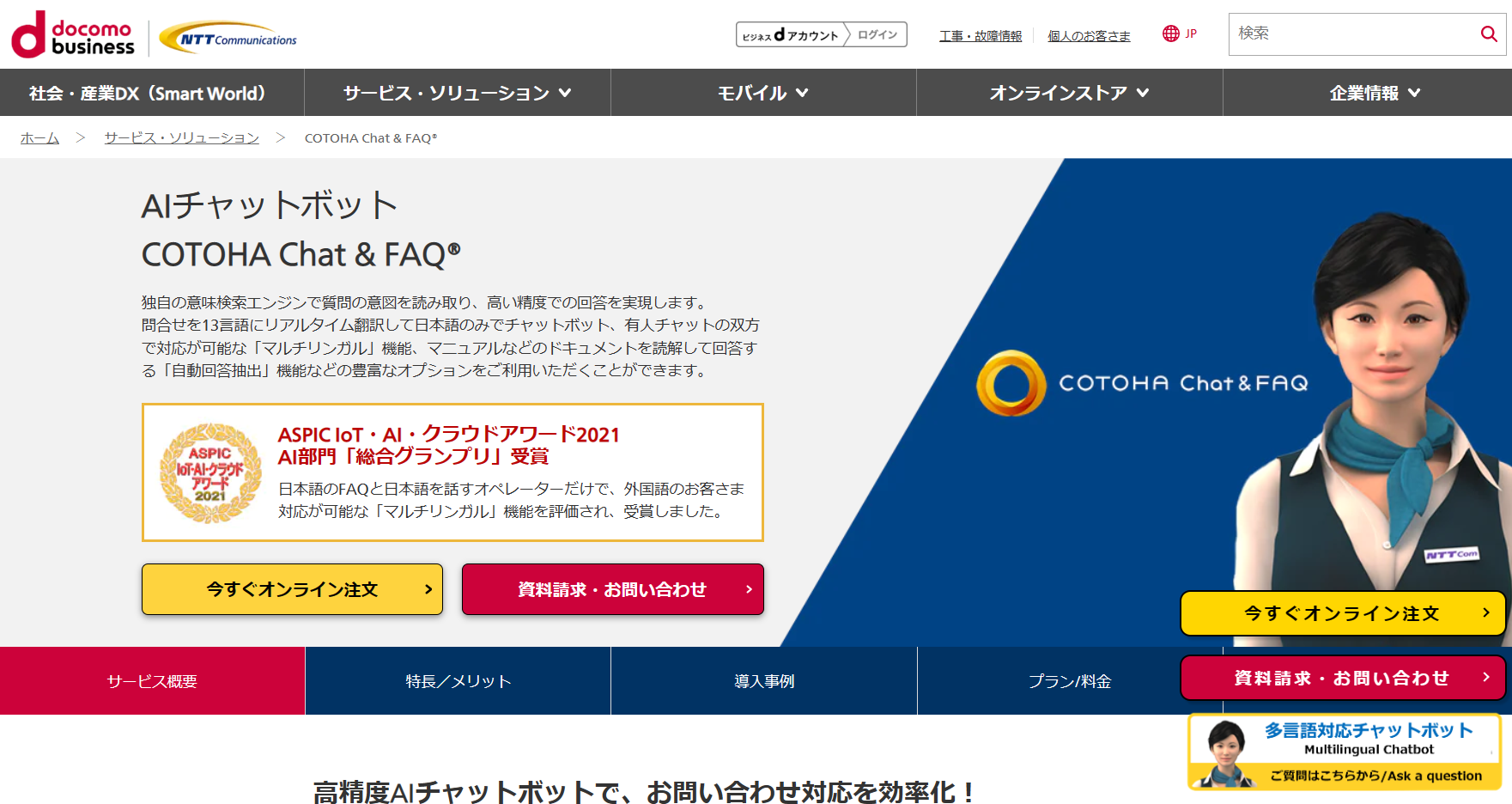The width and height of the screenshot is (1512, 804).
Task: Click the NTT Communications logo
Action: tap(228, 38)
